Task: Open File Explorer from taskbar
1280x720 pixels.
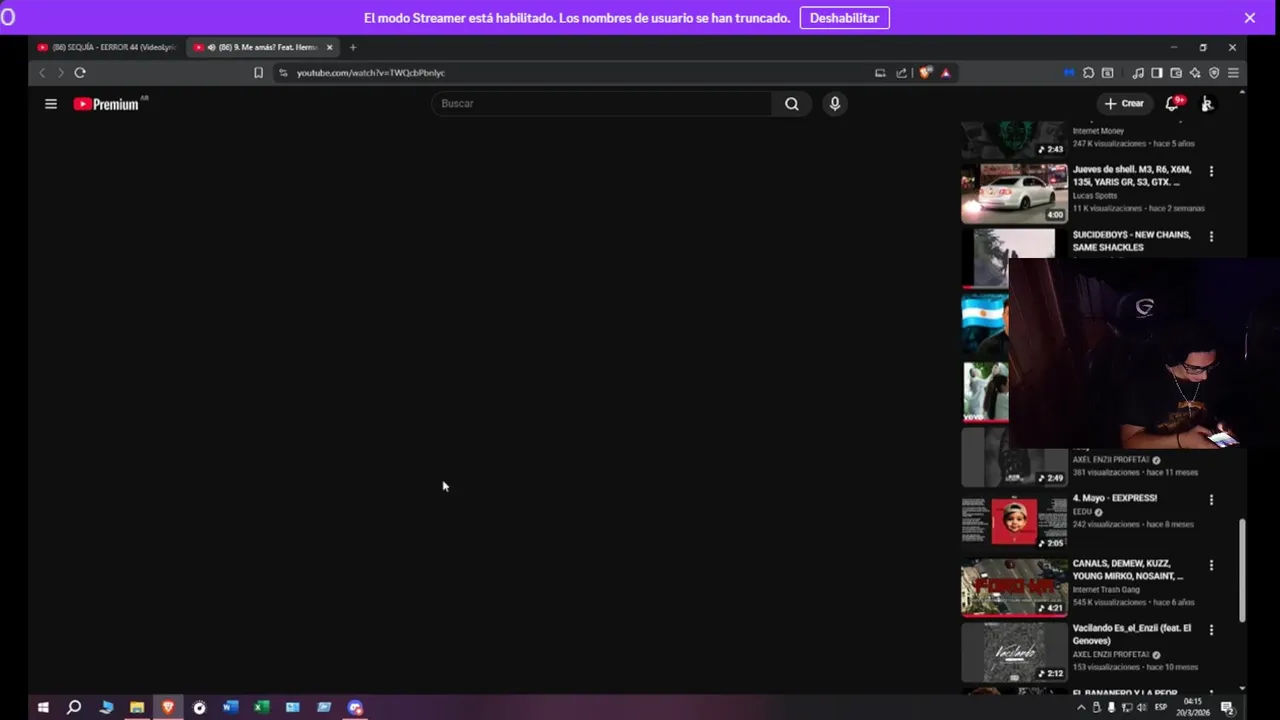Action: 137,708
